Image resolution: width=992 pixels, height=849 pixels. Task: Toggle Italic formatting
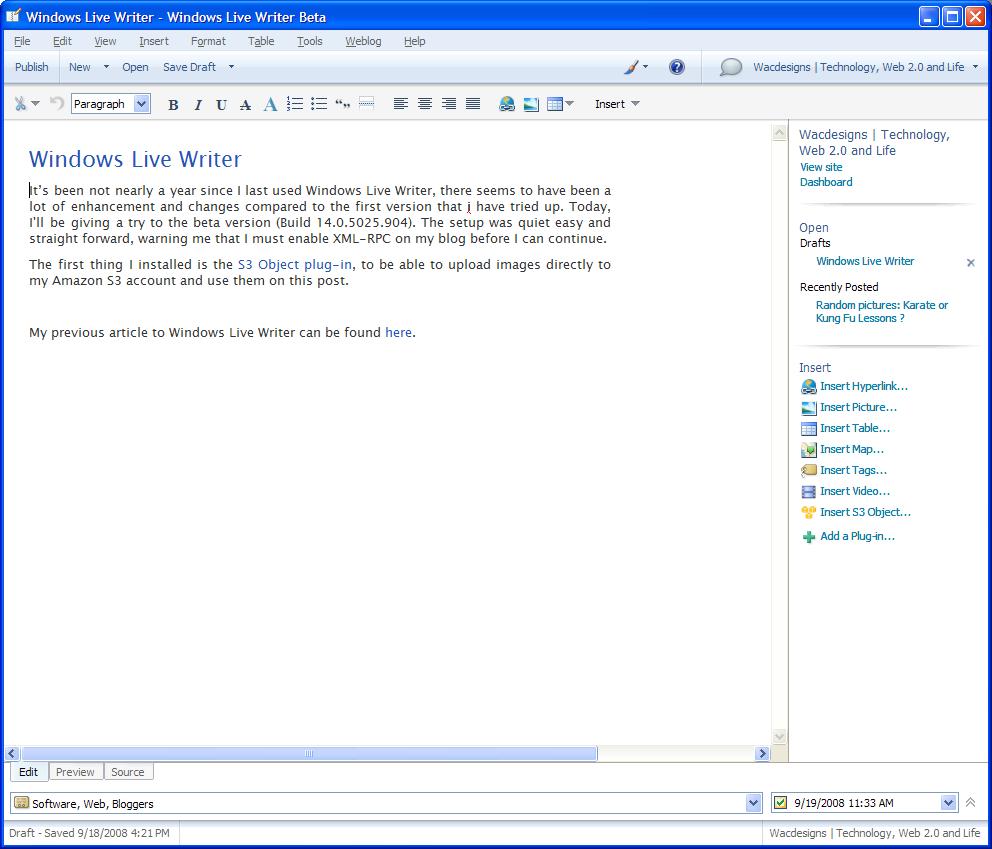[197, 104]
